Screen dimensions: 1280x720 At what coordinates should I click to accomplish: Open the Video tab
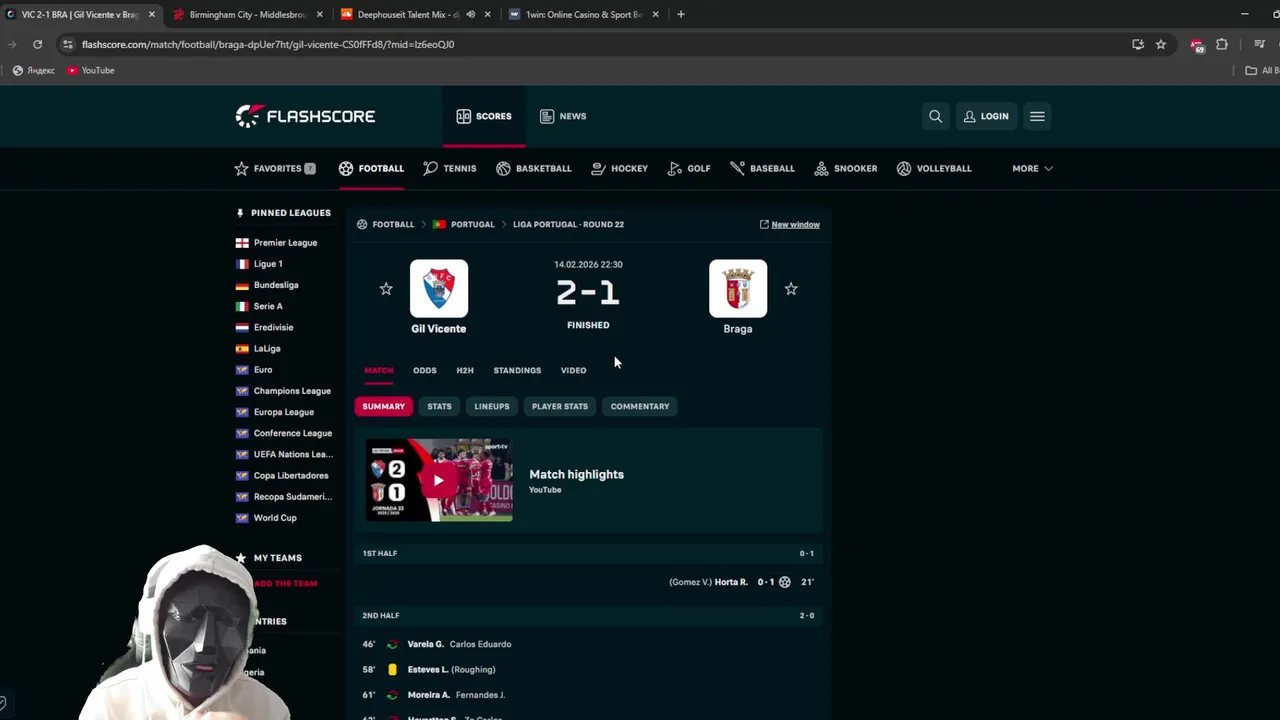(573, 370)
